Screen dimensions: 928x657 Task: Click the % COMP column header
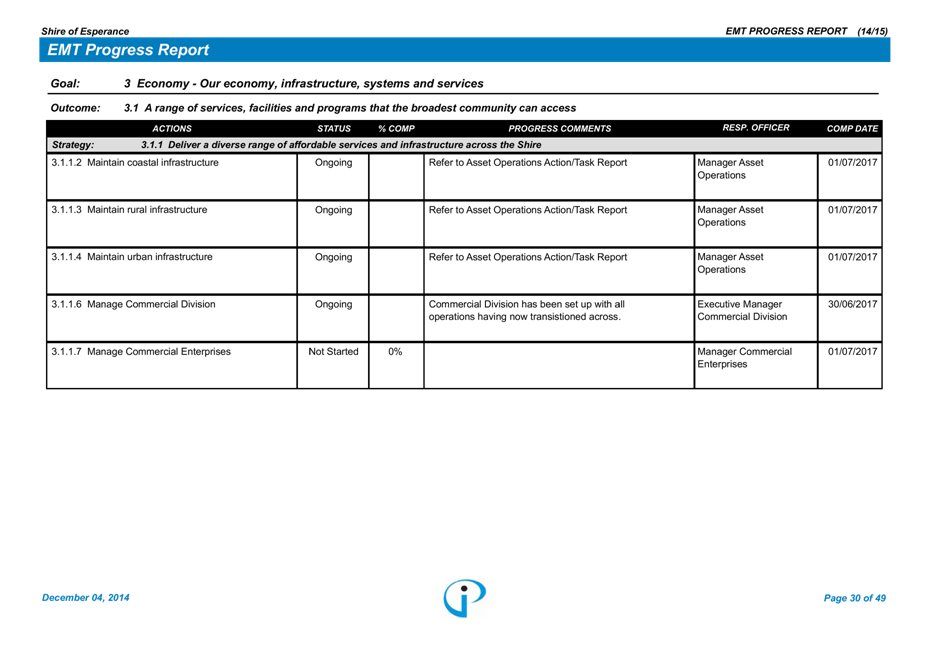coord(396,129)
